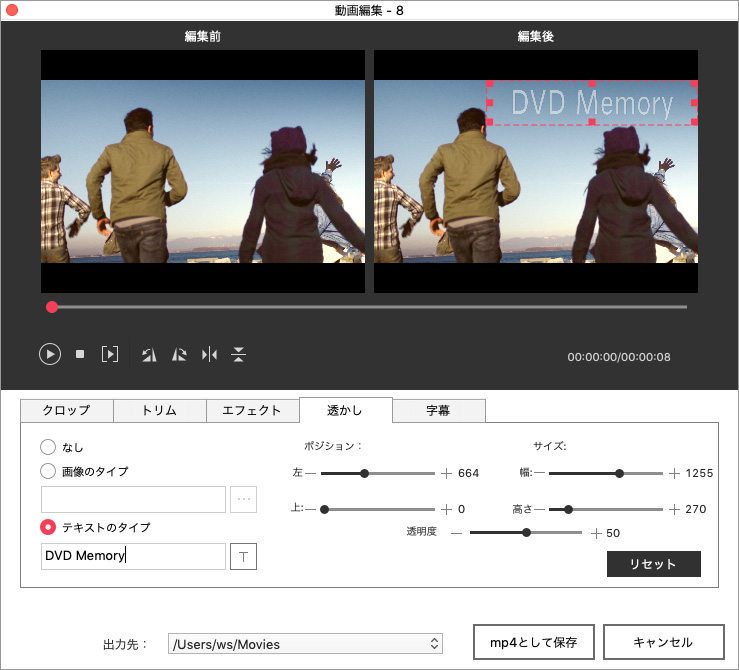The image size is (739, 670).
Task: Decrease left position with minus
Action: pos(311,473)
